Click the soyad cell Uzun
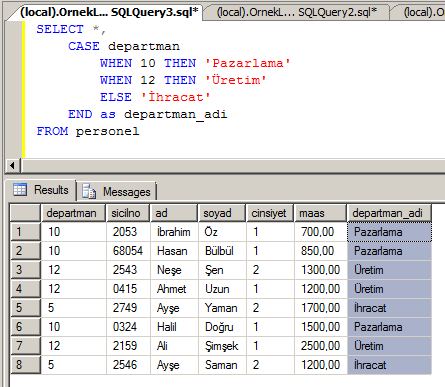The height and width of the screenshot is (387, 445). [x=222, y=289]
